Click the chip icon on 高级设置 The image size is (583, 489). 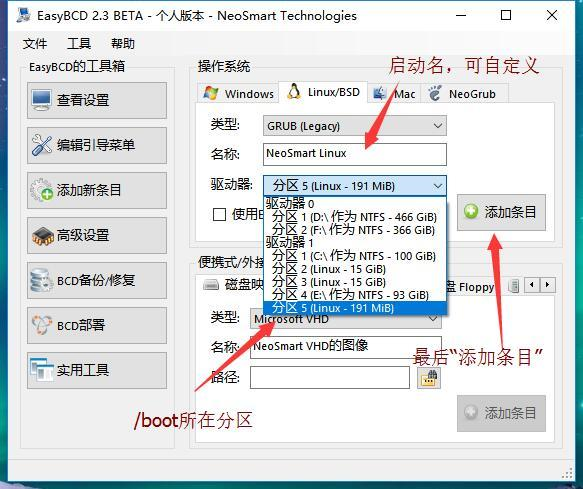[x=43, y=236]
